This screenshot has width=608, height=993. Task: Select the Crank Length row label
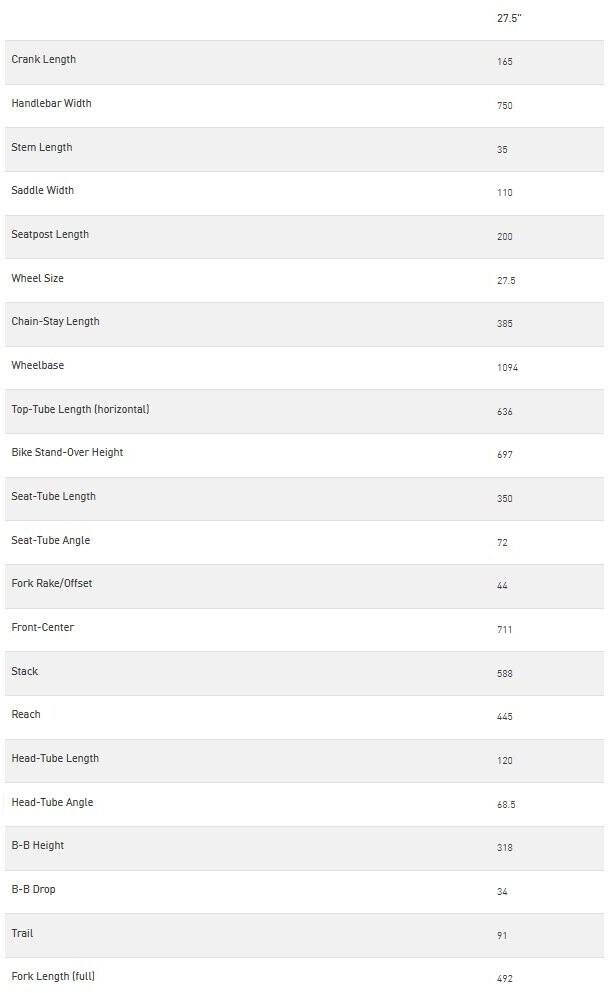click(x=43, y=60)
